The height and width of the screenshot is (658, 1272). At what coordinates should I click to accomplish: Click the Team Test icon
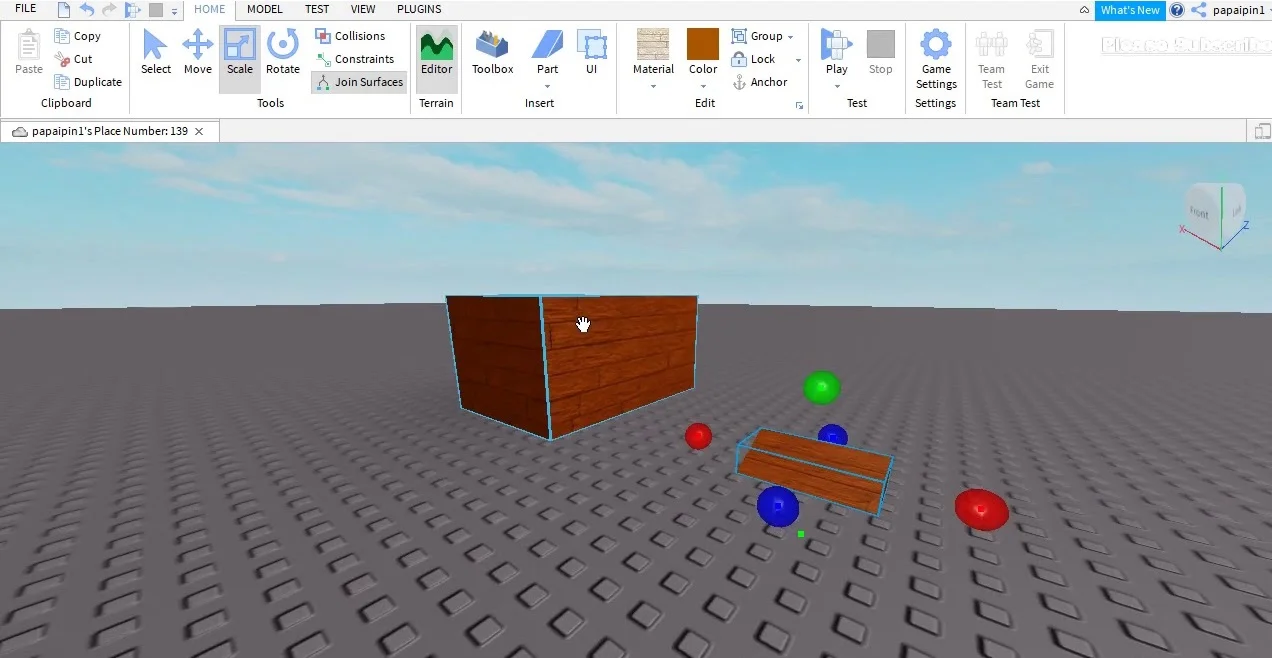991,58
